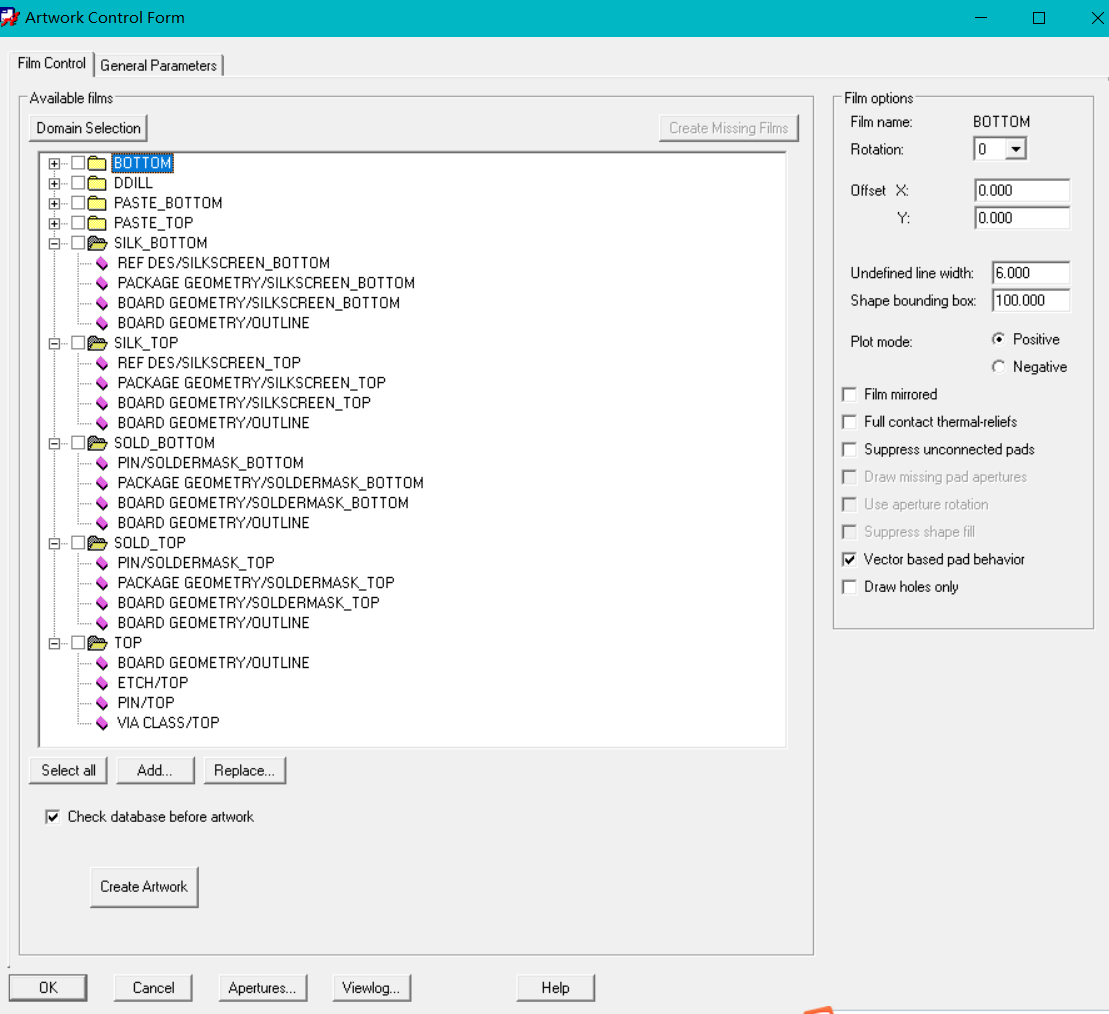Viewport: 1109px width, 1014px height.
Task: Click the TOP film open folder icon
Action: click(98, 643)
